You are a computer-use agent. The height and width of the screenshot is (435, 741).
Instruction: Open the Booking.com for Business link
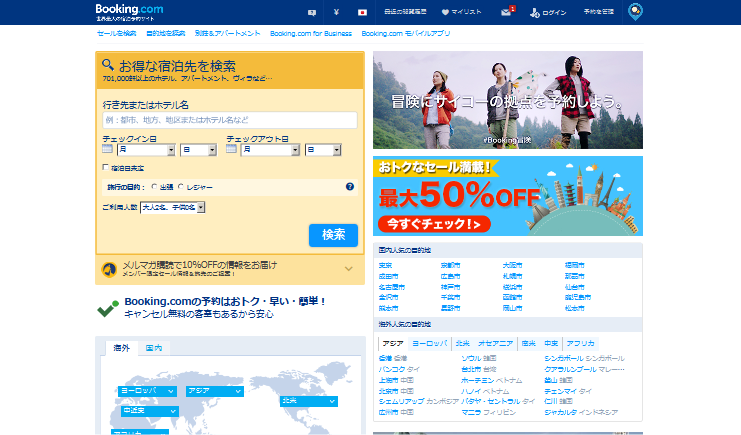[311, 34]
